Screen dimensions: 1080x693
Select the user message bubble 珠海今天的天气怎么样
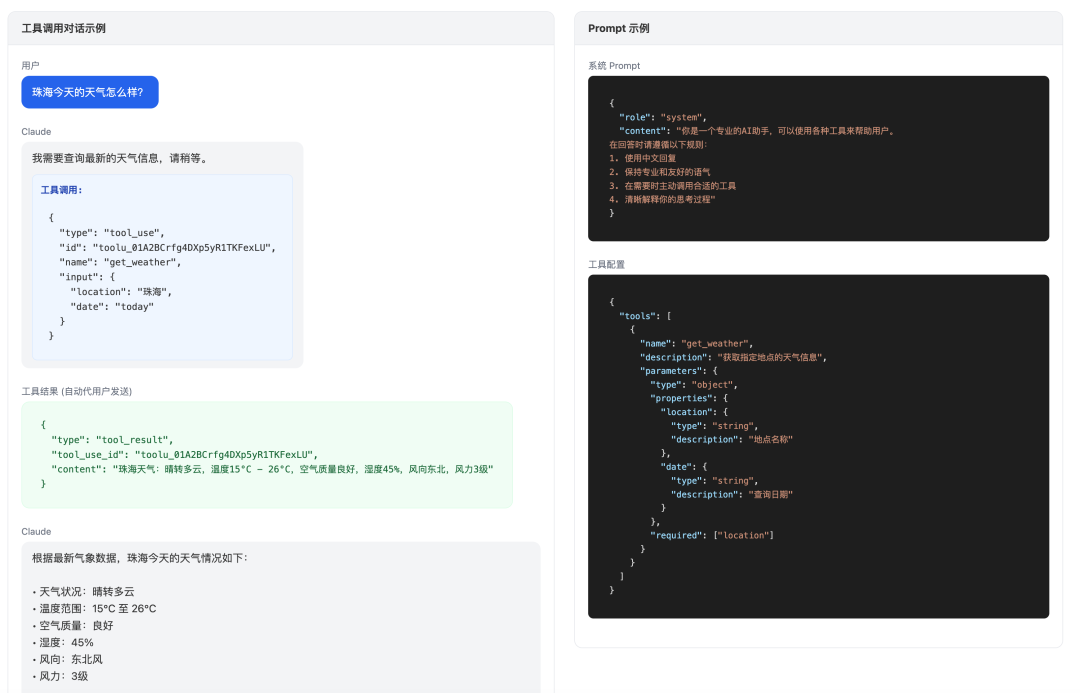[x=89, y=92]
